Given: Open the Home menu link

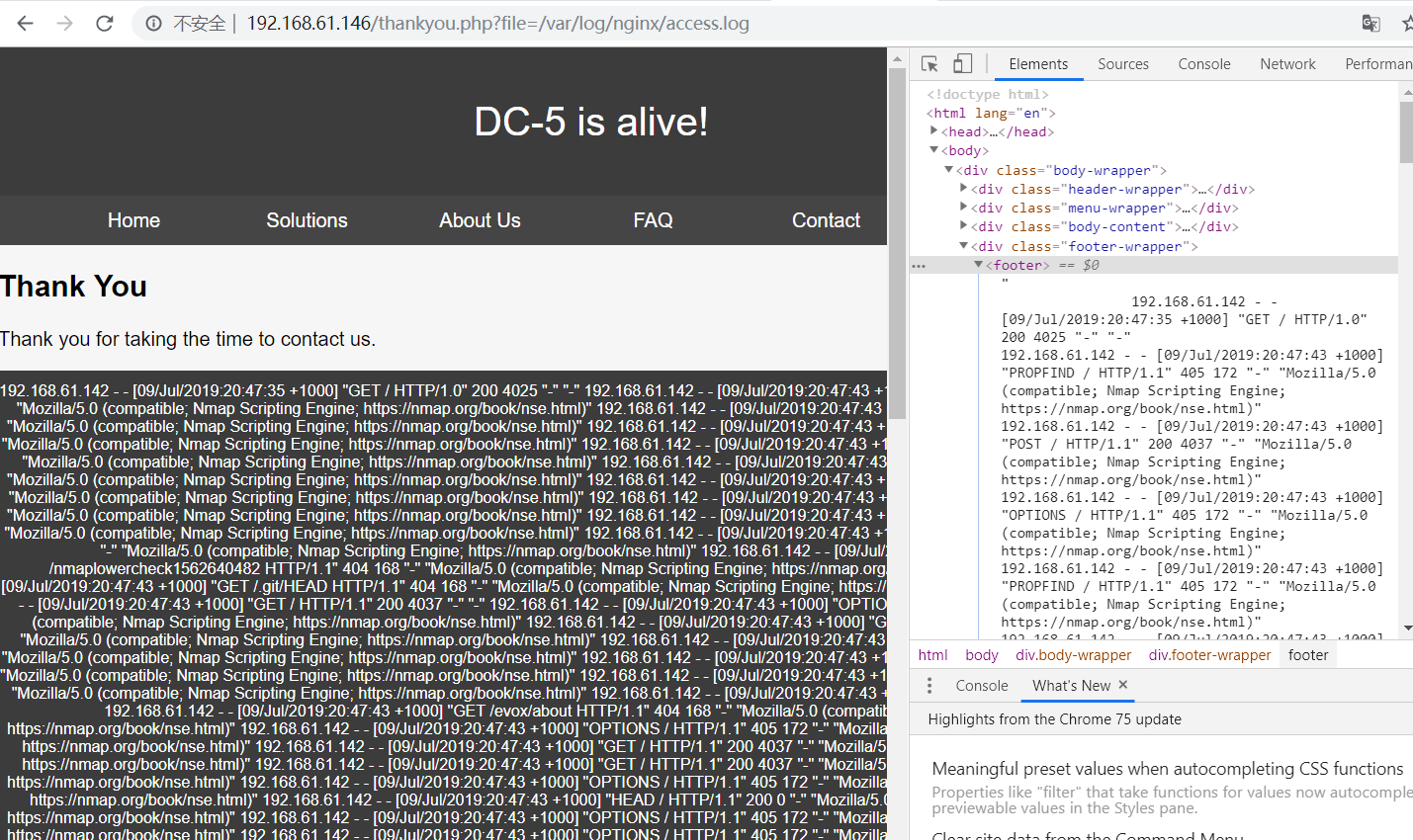Looking at the screenshot, I should (x=133, y=220).
